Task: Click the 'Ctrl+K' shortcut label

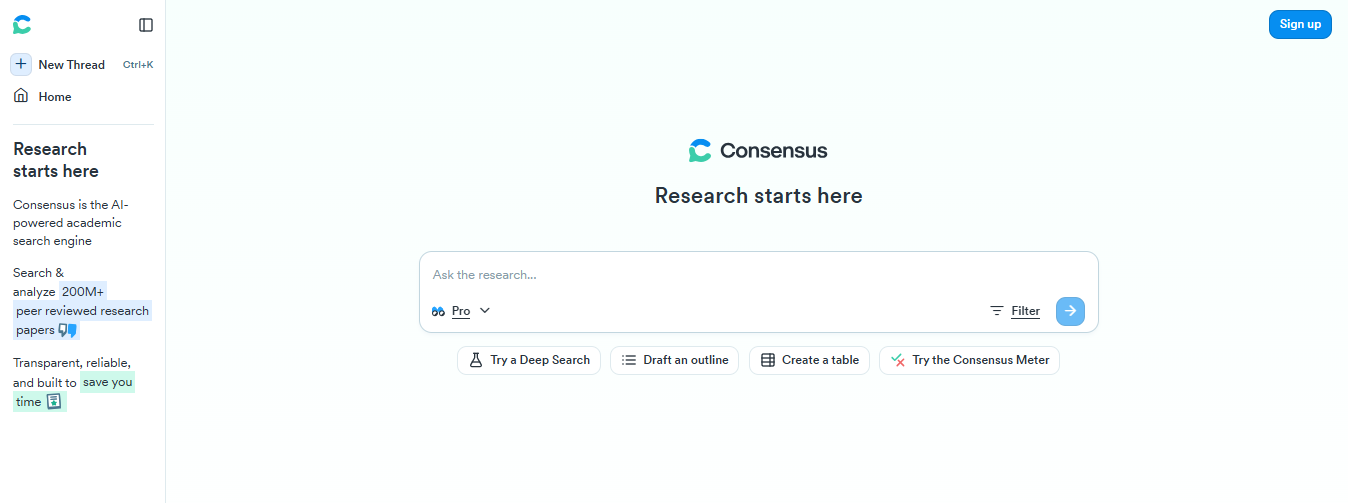Action: [x=138, y=65]
